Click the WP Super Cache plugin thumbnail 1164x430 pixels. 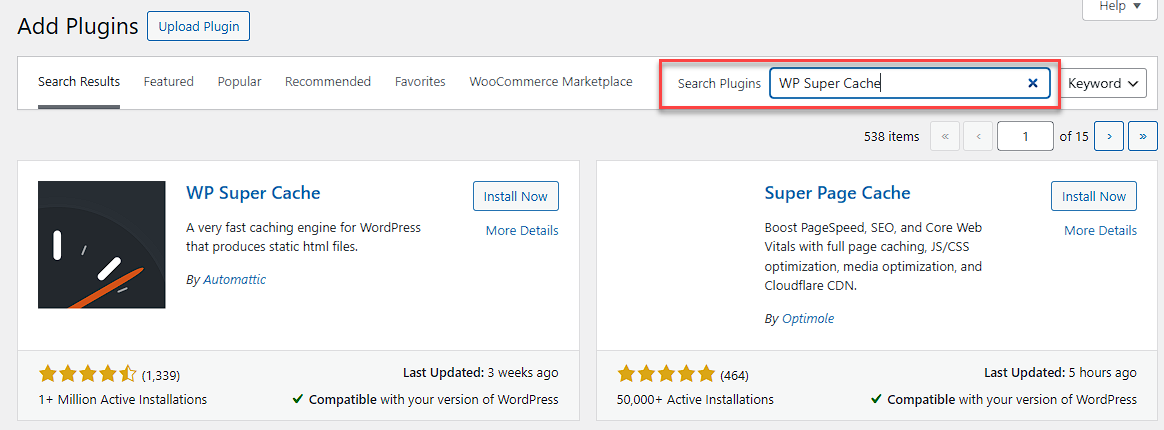(x=101, y=245)
